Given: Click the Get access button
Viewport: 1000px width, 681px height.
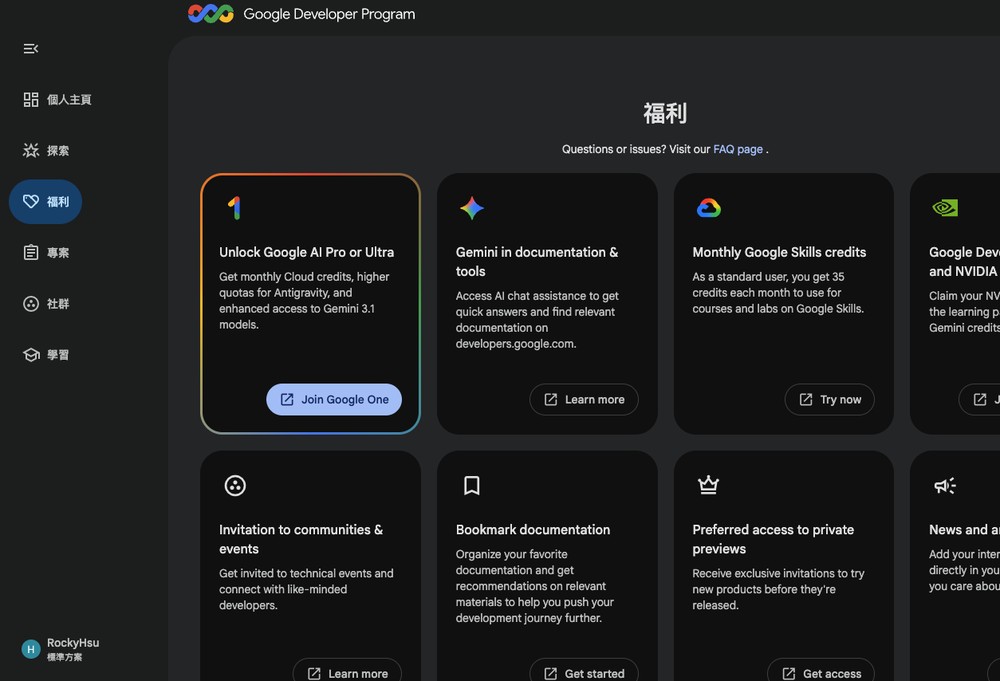Looking at the screenshot, I should (x=821, y=671).
